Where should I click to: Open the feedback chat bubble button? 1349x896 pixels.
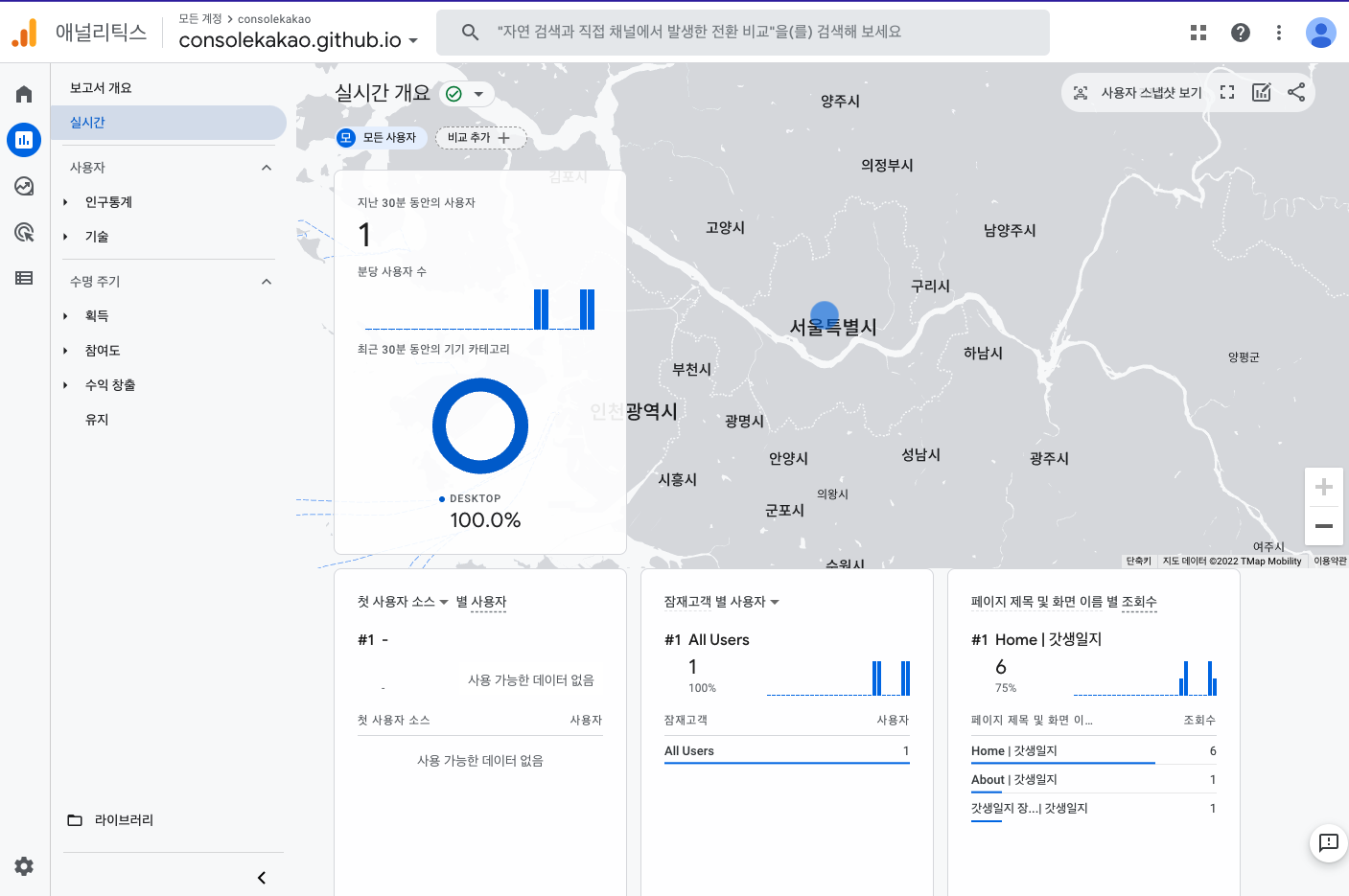tap(1329, 842)
